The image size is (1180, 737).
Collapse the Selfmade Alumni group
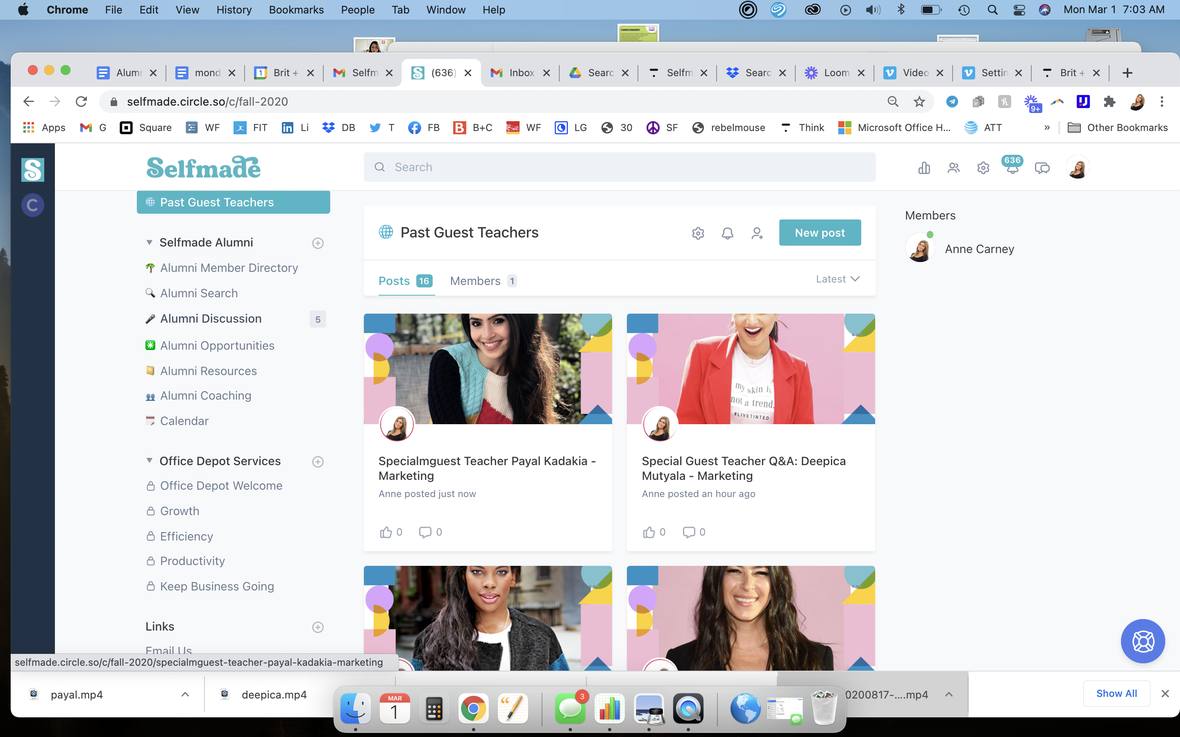pos(149,242)
